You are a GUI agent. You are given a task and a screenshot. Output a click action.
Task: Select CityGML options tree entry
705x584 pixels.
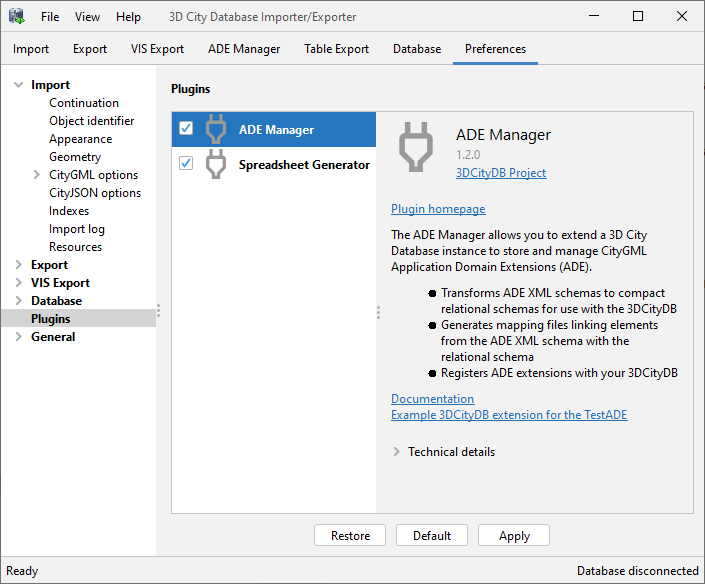94,175
